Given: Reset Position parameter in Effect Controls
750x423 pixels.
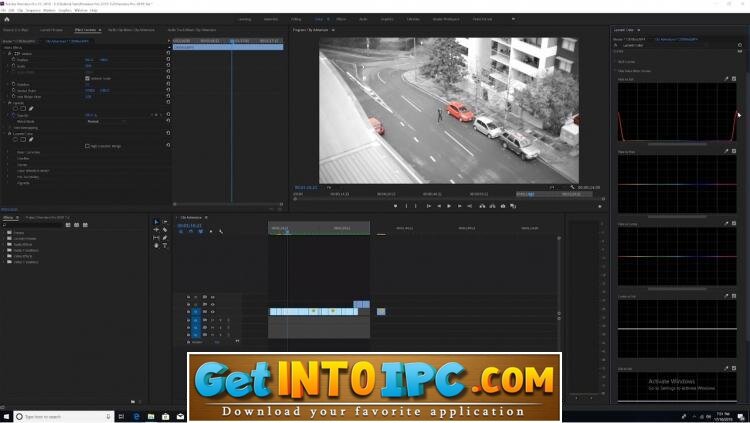Looking at the screenshot, I should [168, 60].
